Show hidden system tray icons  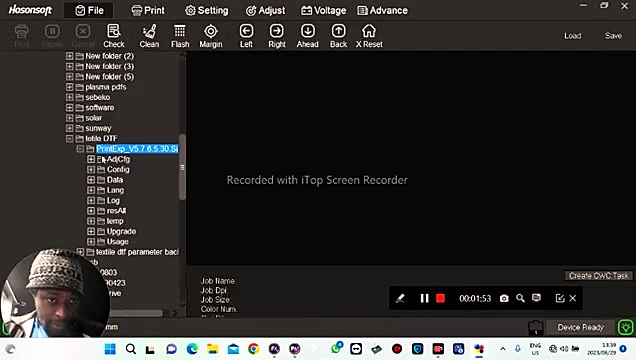click(503, 349)
